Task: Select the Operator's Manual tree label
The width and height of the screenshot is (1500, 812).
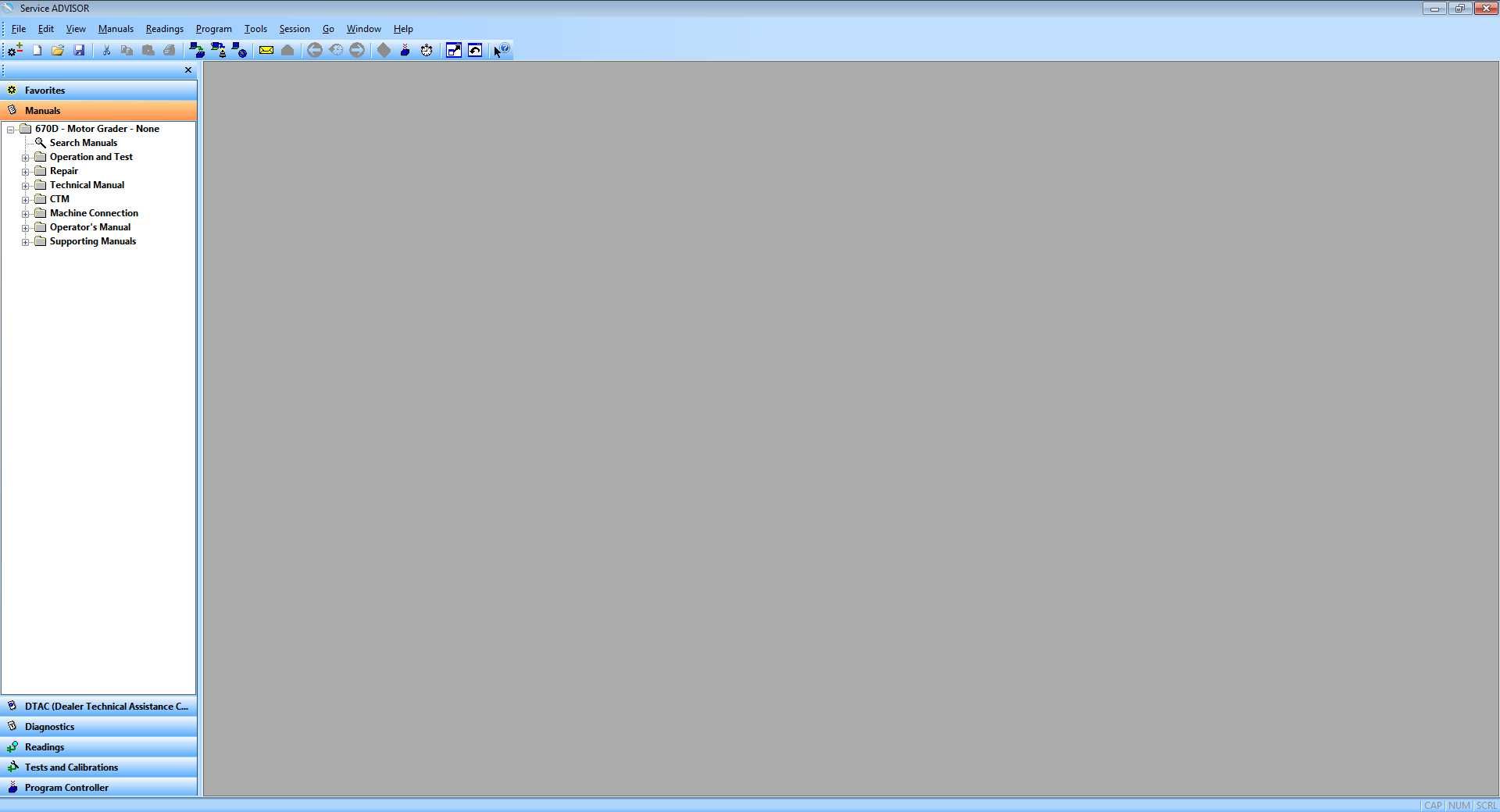Action: (90, 227)
